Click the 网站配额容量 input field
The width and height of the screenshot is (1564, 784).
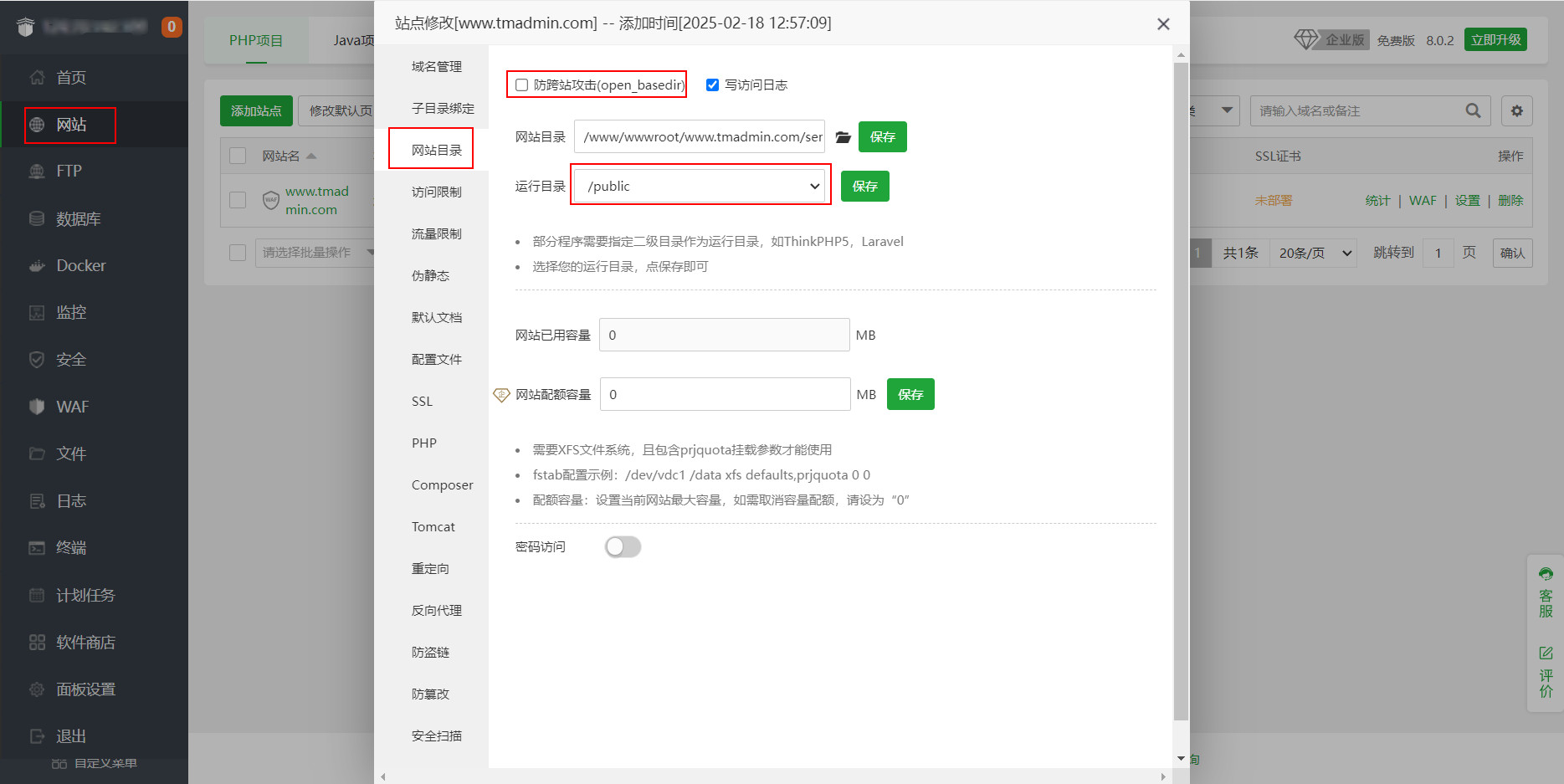(725, 395)
